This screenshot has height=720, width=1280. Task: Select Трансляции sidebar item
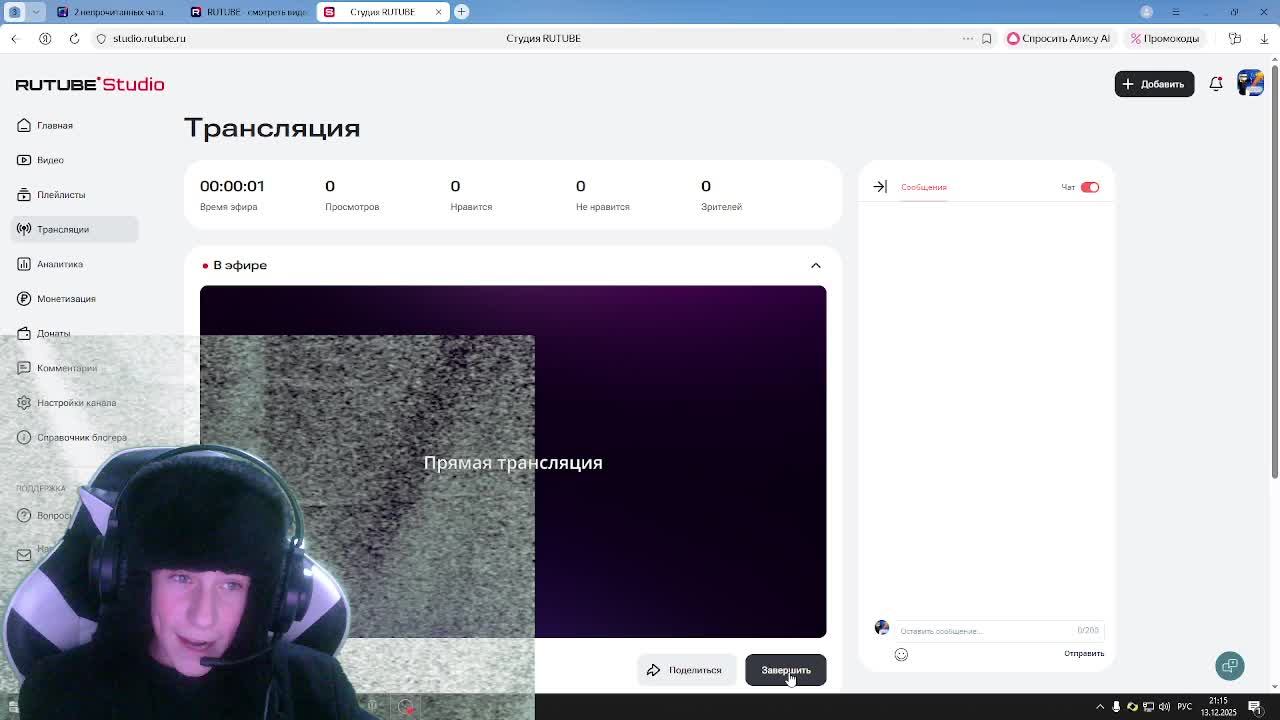(x=76, y=229)
